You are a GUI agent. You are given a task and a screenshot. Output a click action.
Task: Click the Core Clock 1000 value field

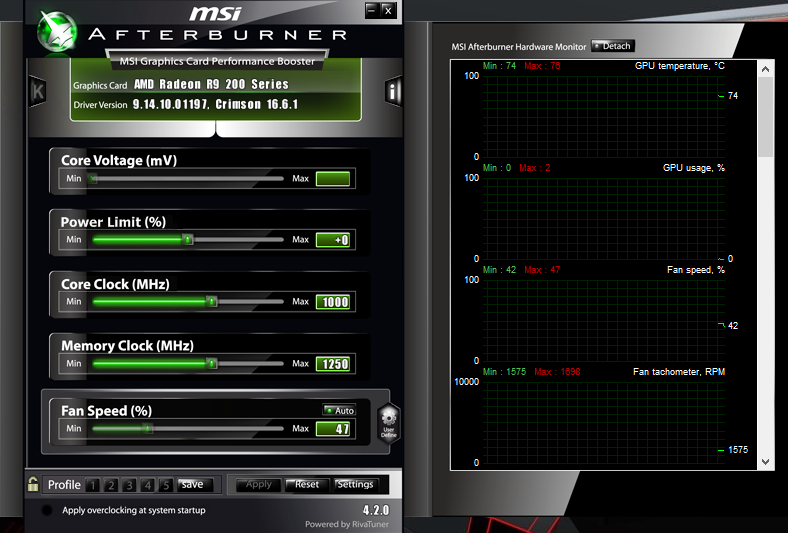[x=333, y=302]
